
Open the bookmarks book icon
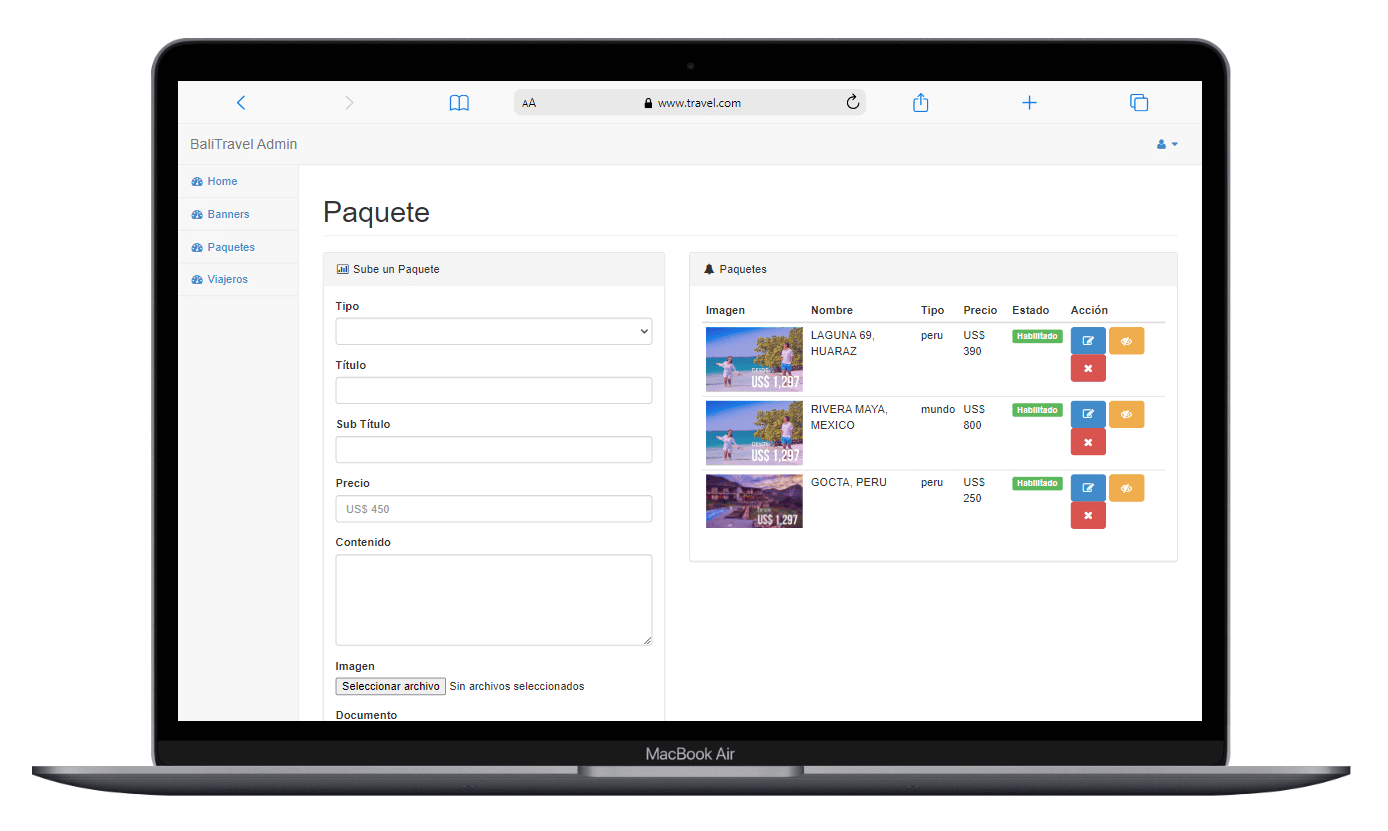(x=459, y=103)
